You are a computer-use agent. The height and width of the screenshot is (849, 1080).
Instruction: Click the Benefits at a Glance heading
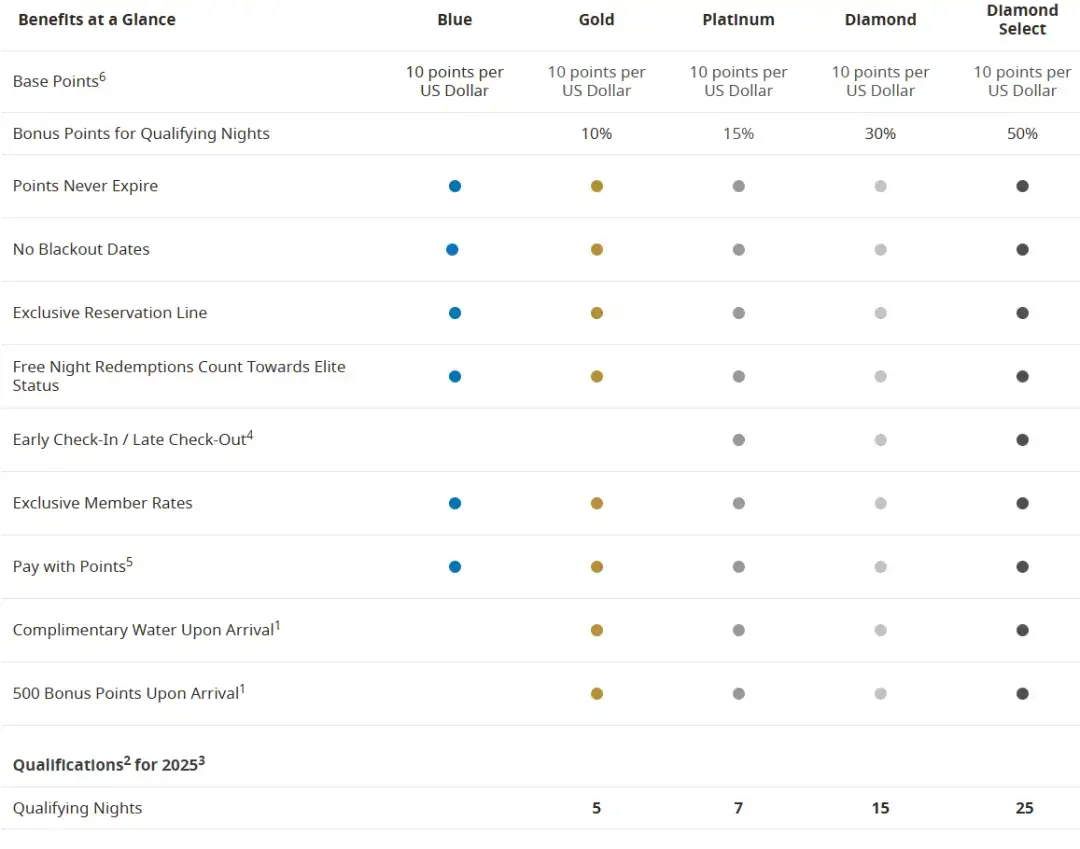coord(97,20)
